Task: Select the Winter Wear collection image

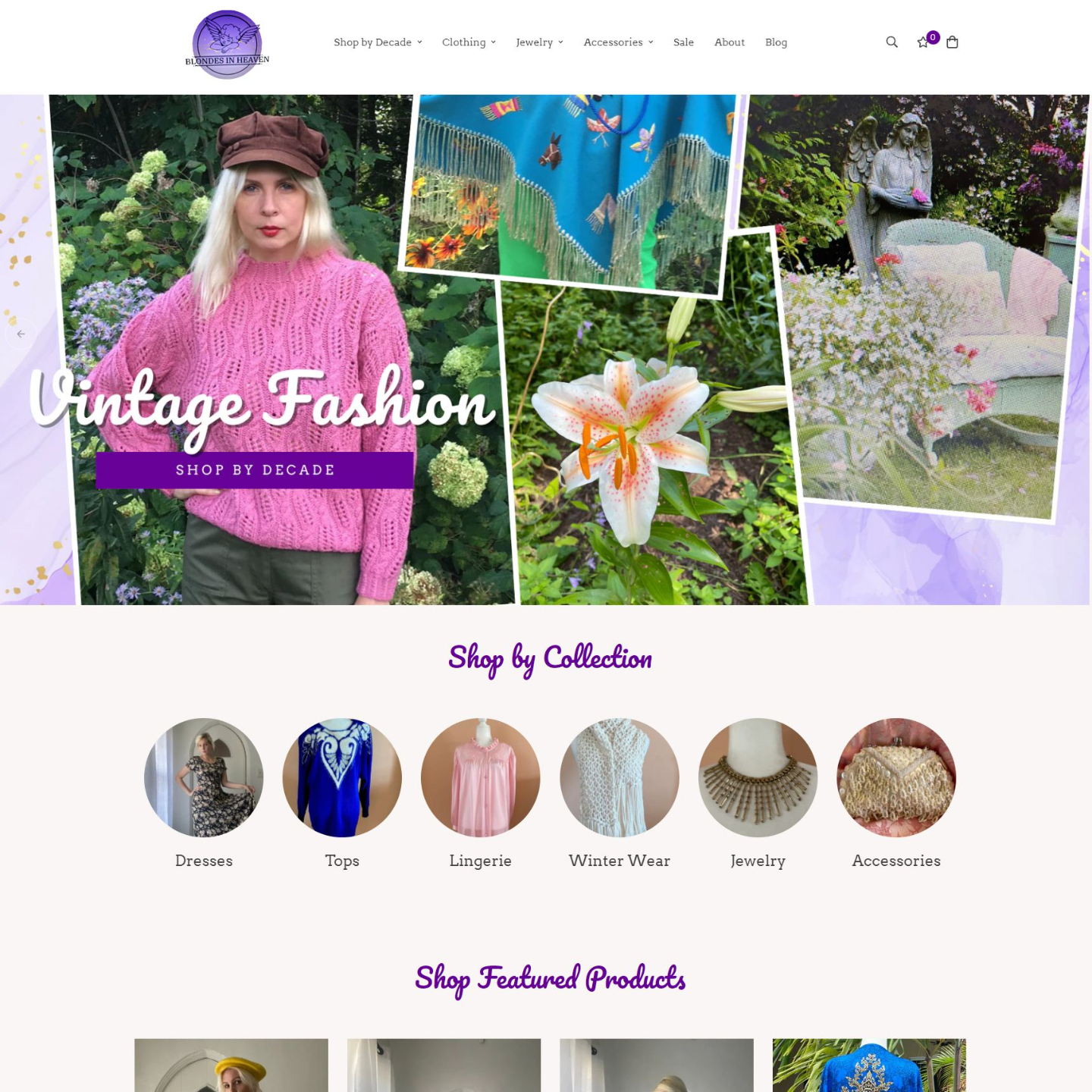Action: click(x=620, y=777)
